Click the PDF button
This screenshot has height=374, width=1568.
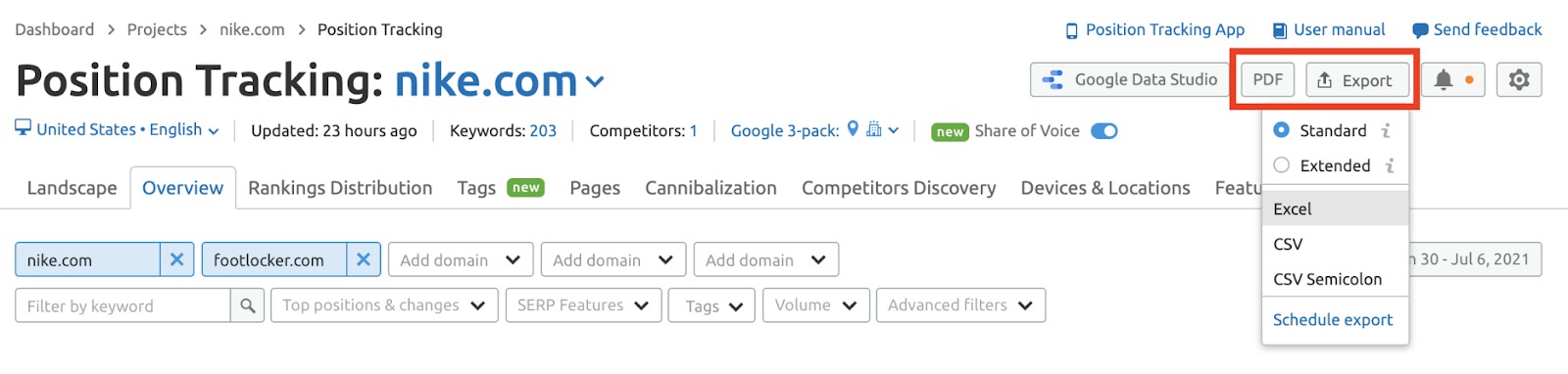(1268, 80)
